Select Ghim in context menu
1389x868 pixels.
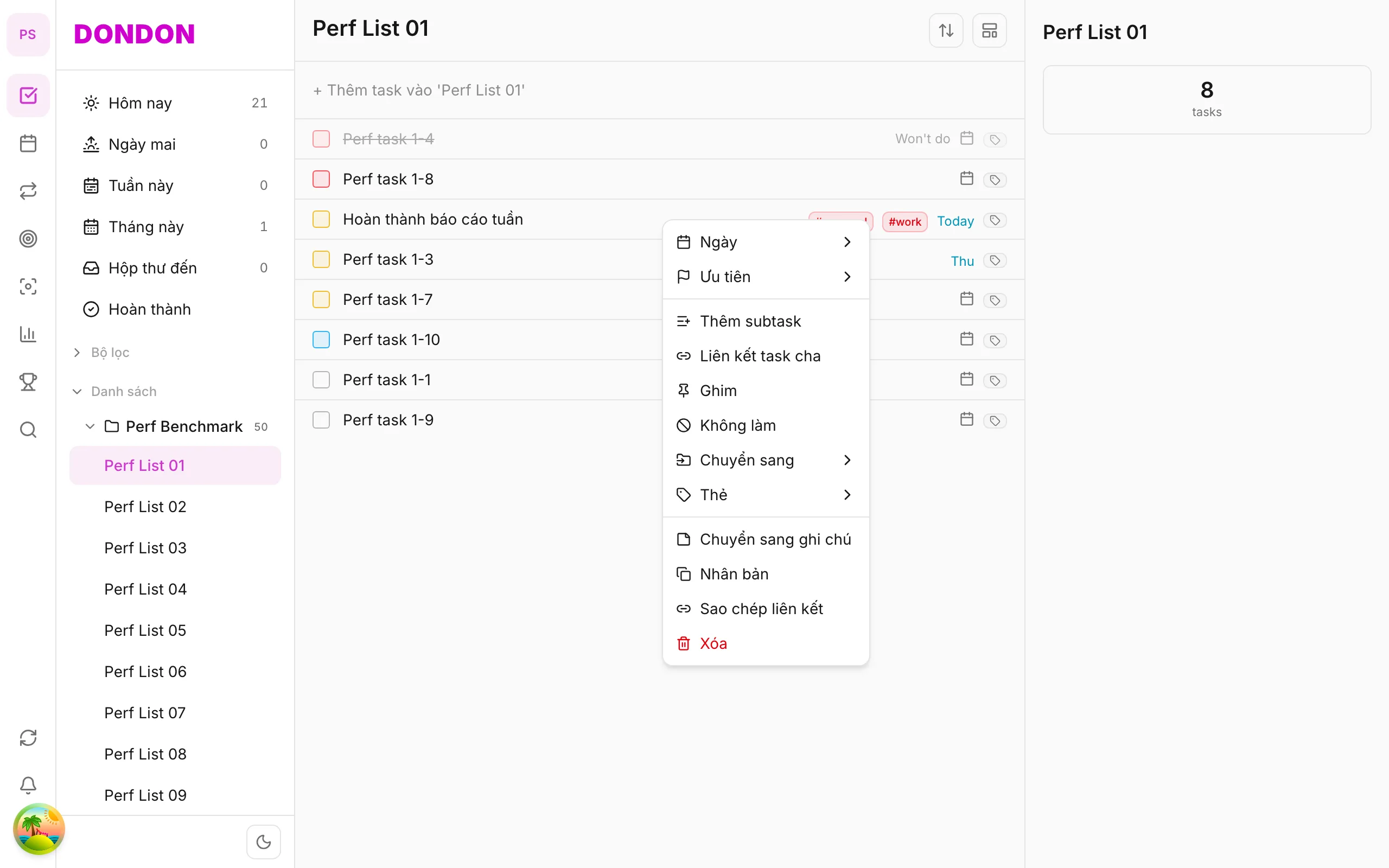pos(765,391)
